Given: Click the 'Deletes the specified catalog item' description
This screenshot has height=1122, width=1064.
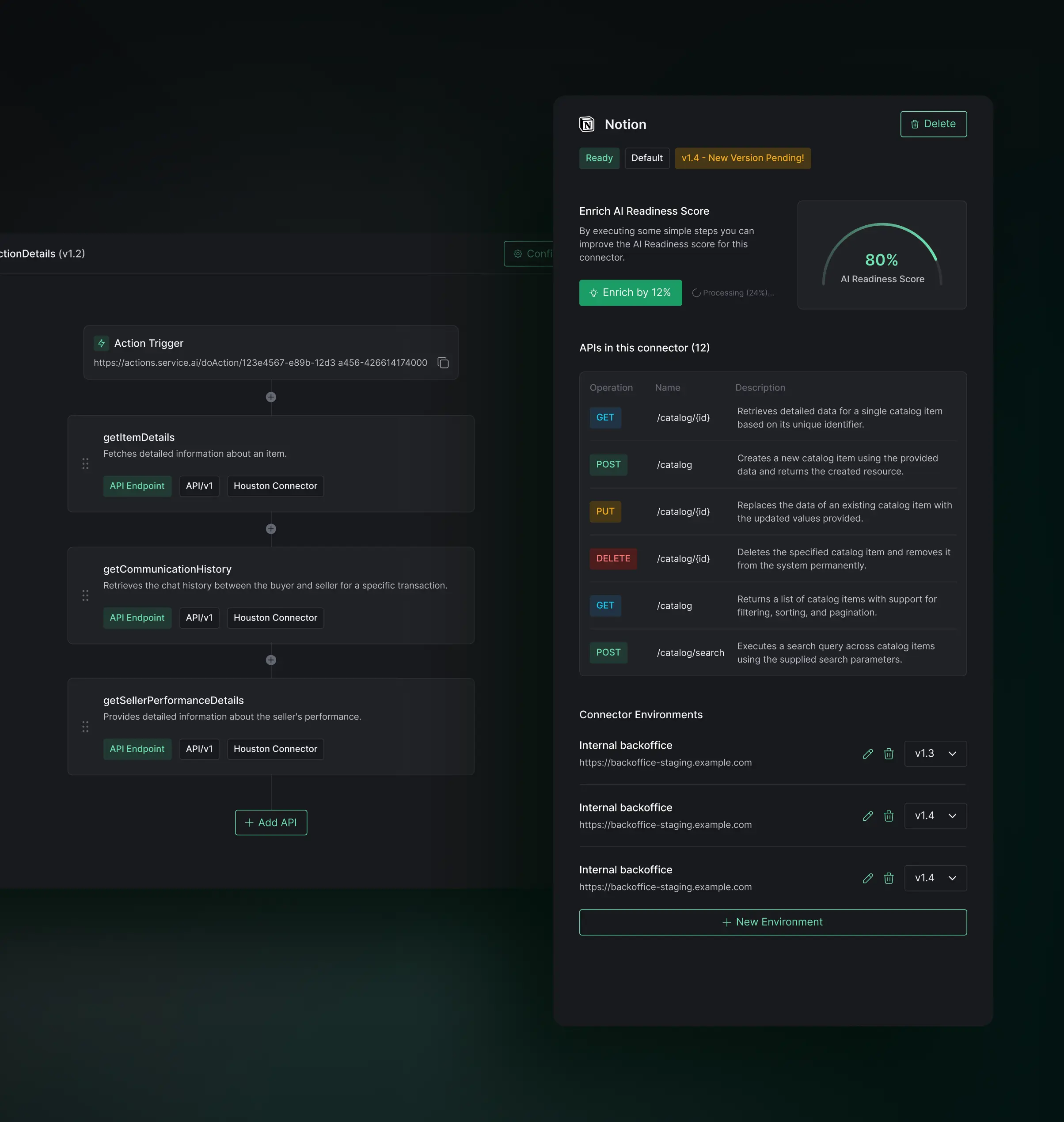Looking at the screenshot, I should 844,559.
